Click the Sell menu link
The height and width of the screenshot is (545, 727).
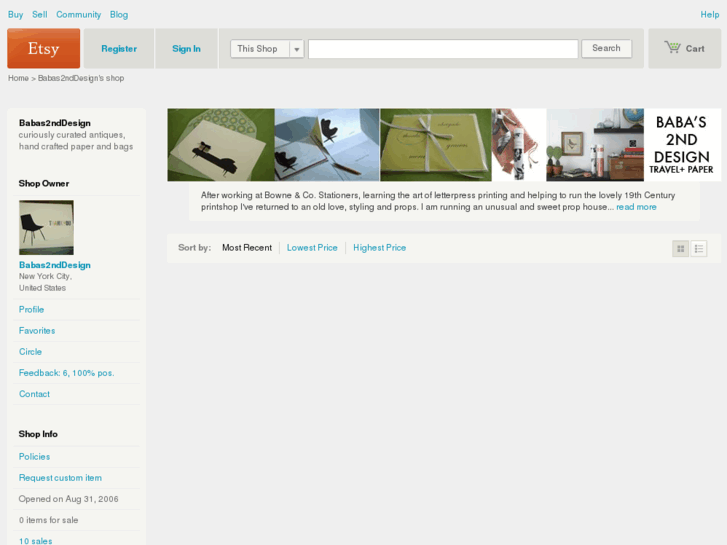[x=39, y=14]
